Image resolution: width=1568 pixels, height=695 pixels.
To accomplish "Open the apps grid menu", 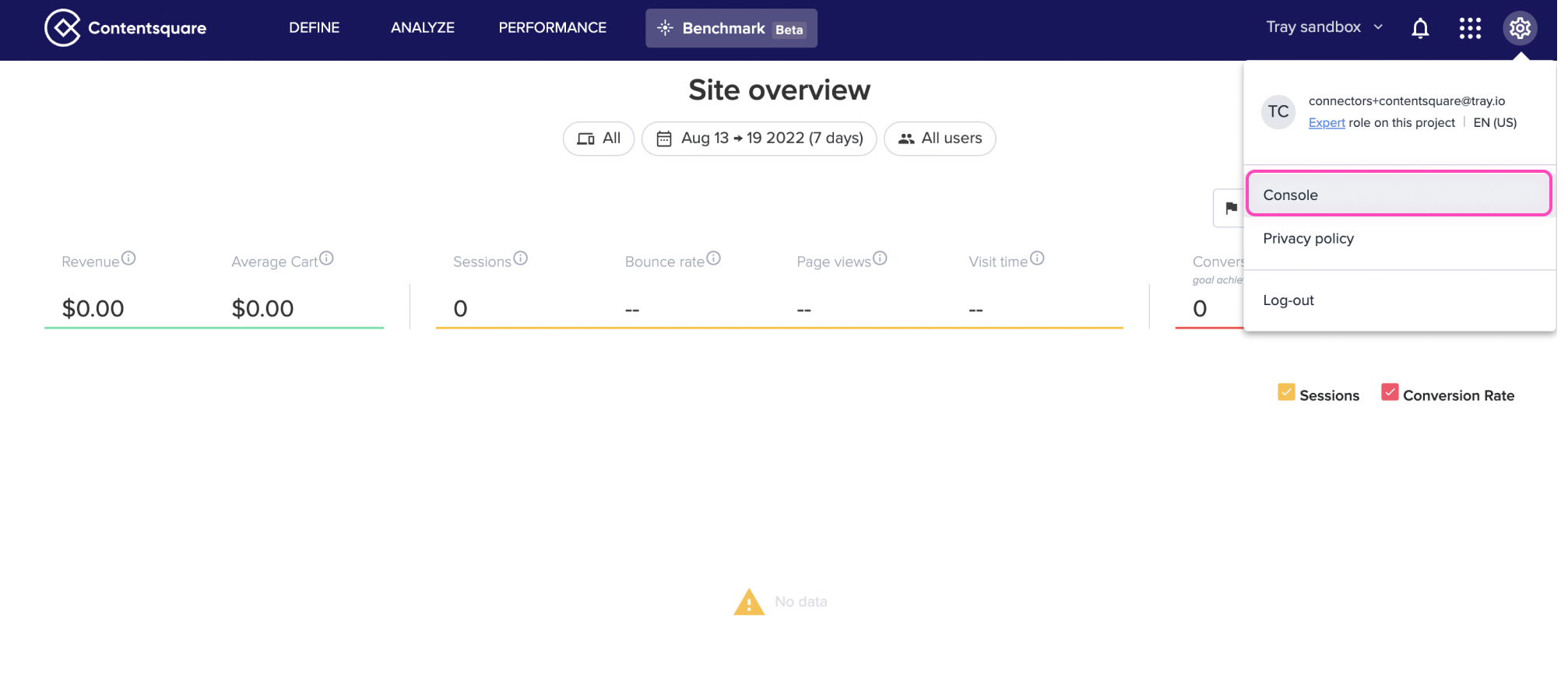I will tap(1470, 28).
